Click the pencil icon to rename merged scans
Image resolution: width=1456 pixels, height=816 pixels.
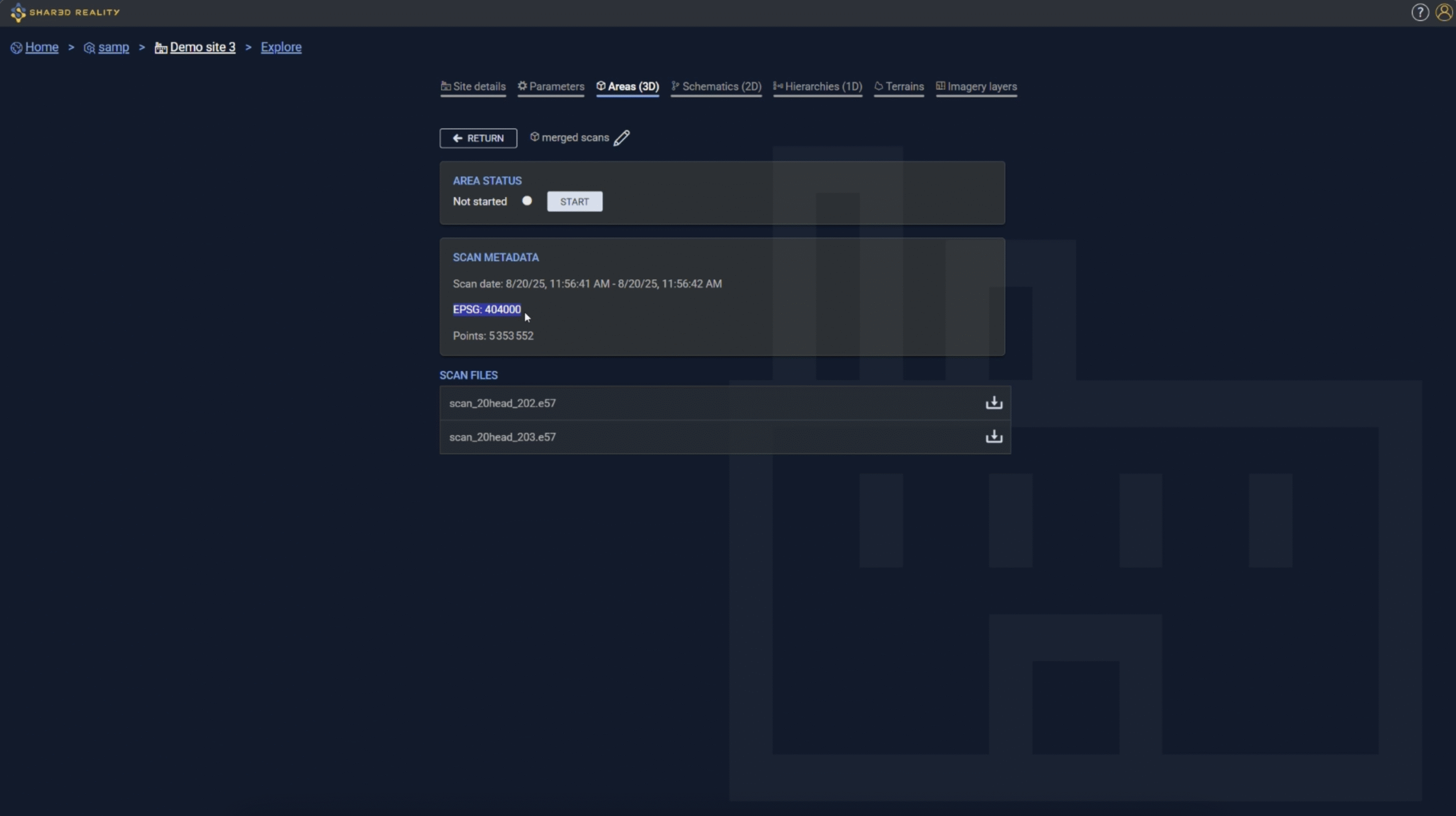pyautogui.click(x=622, y=138)
